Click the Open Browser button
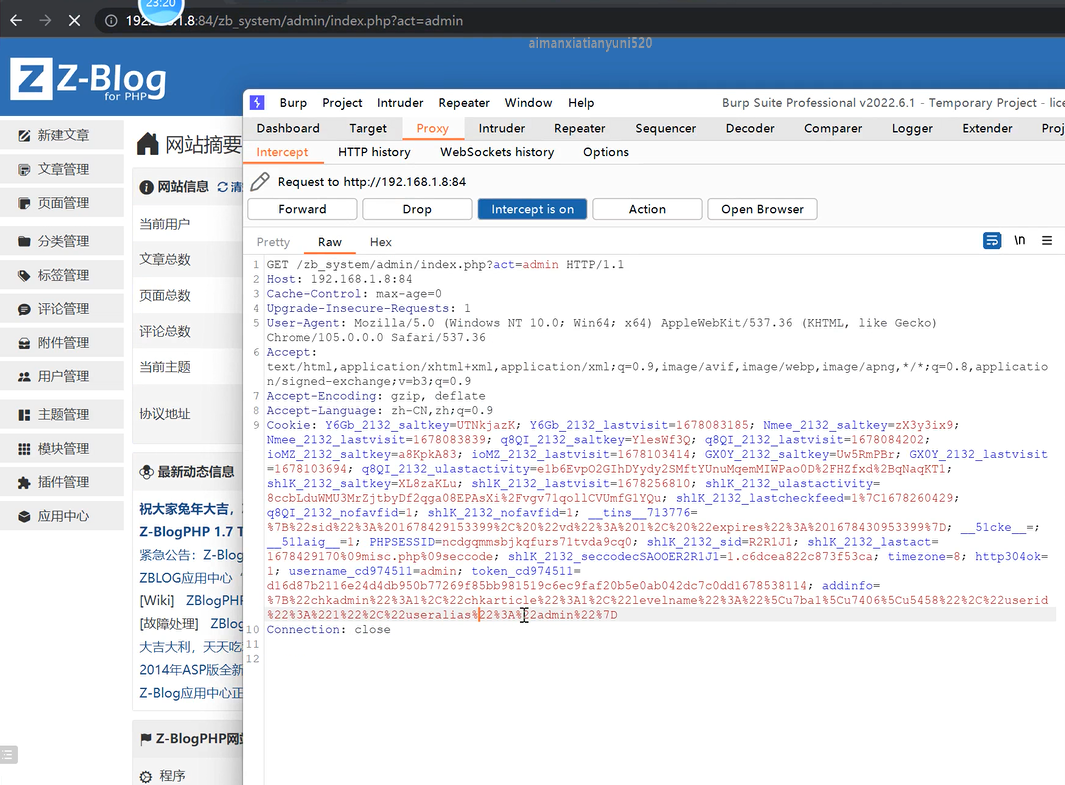Screen dimensions: 1065x785 coord(762,209)
